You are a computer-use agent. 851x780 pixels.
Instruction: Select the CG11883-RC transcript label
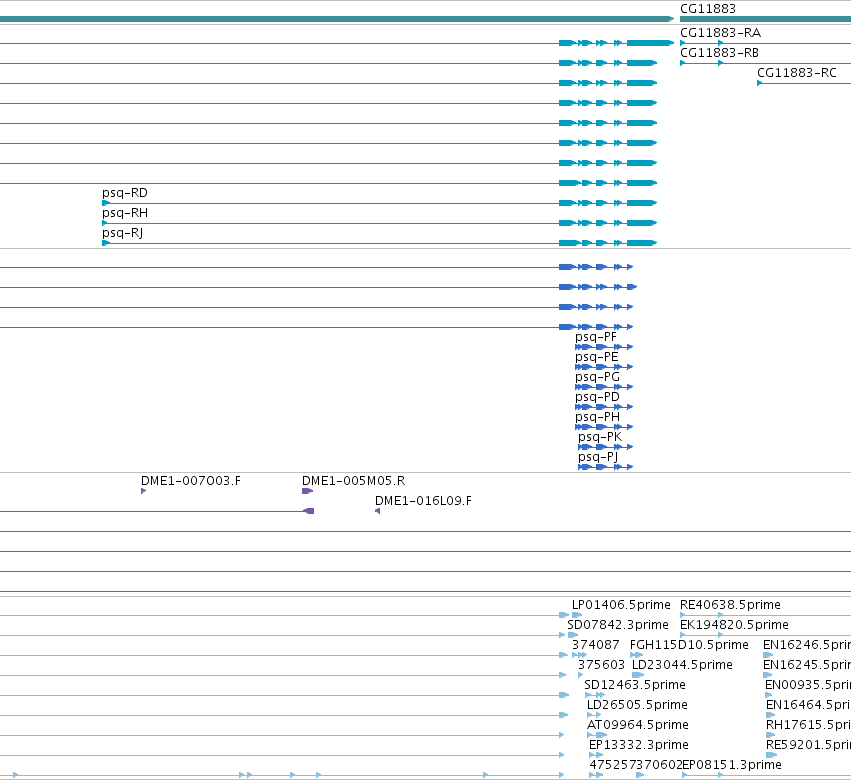797,73
